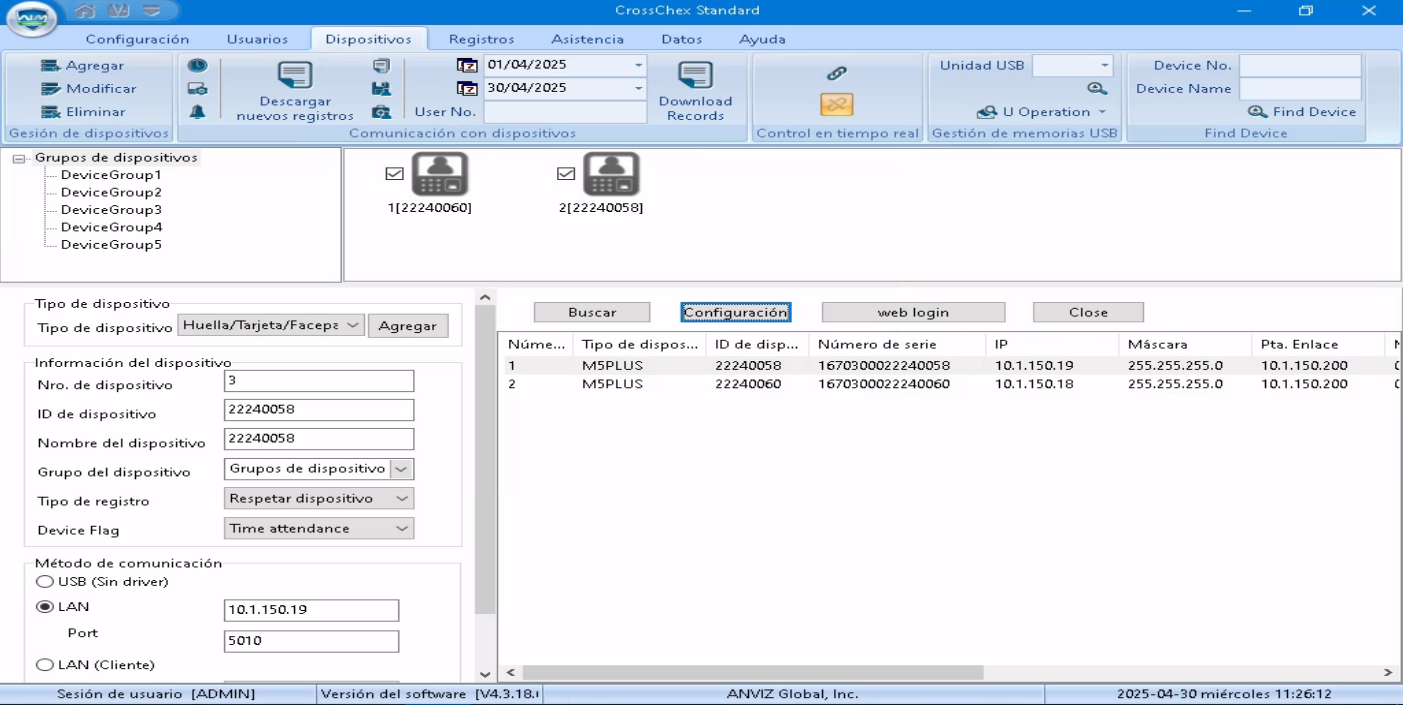
Task: Open the Usuarios ribbon tab
Action: (257, 39)
